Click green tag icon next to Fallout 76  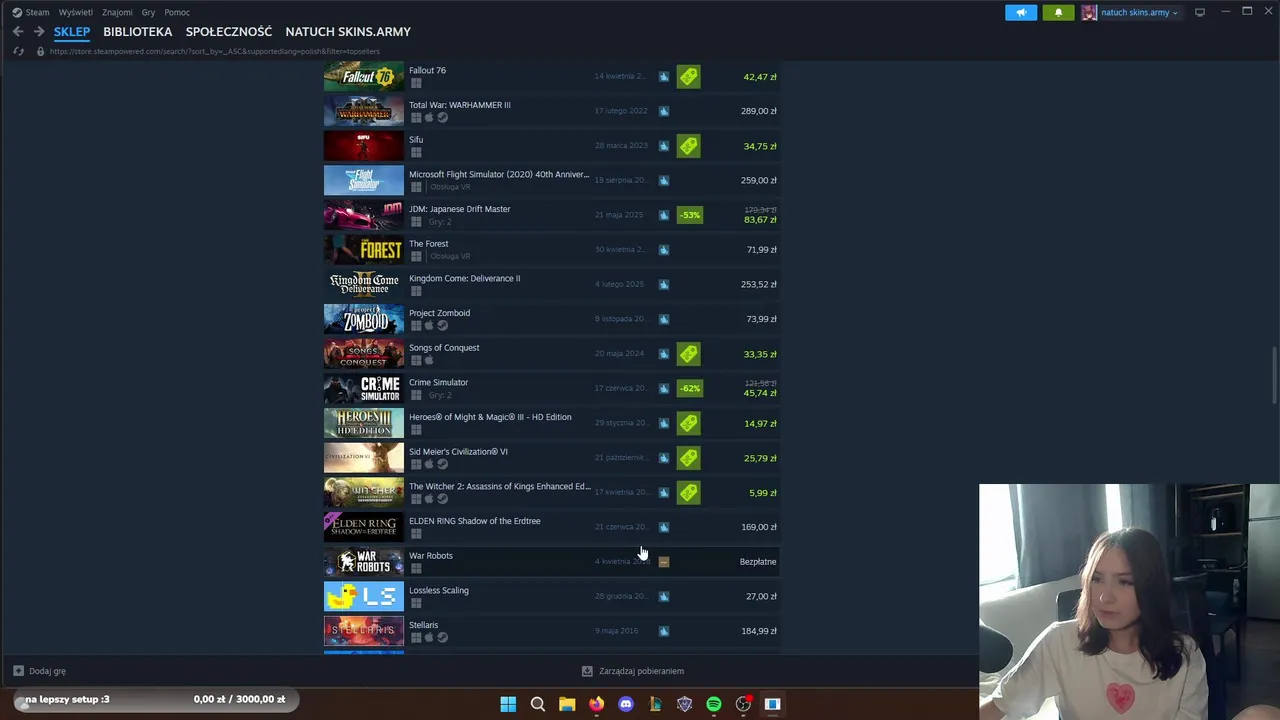coord(688,77)
